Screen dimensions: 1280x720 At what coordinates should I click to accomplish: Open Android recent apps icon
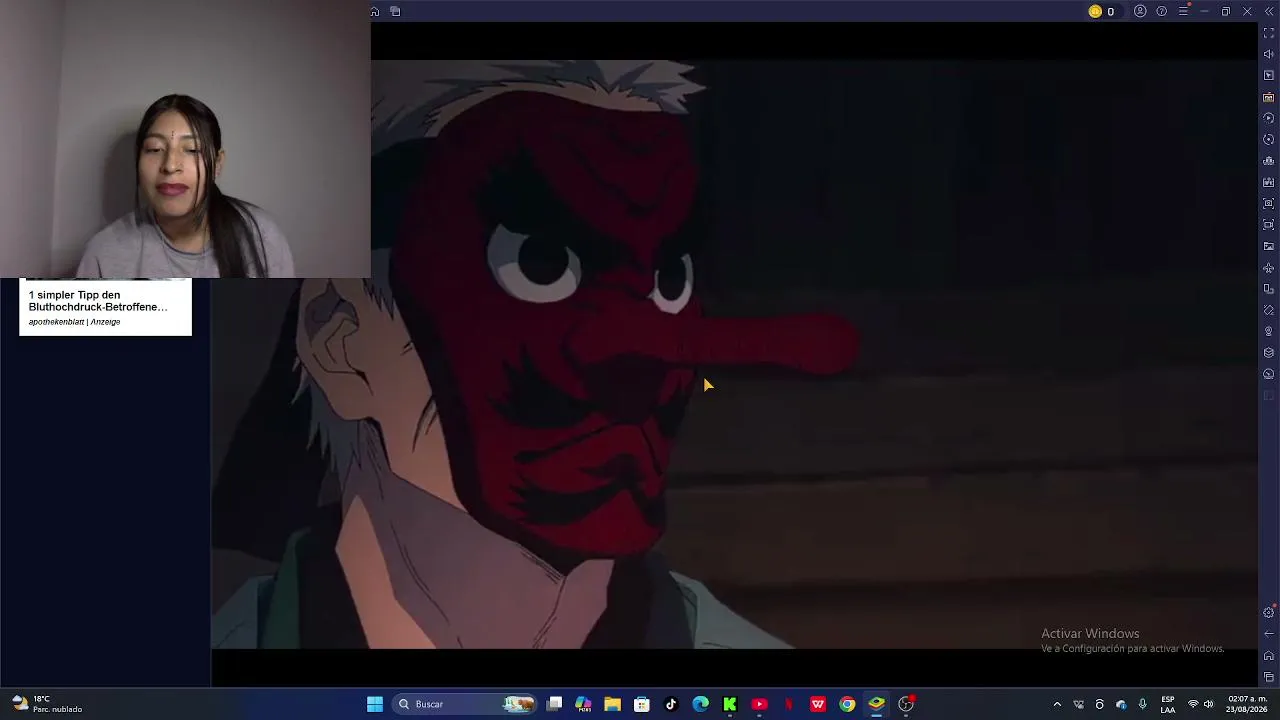pyautogui.click(x=1269, y=677)
